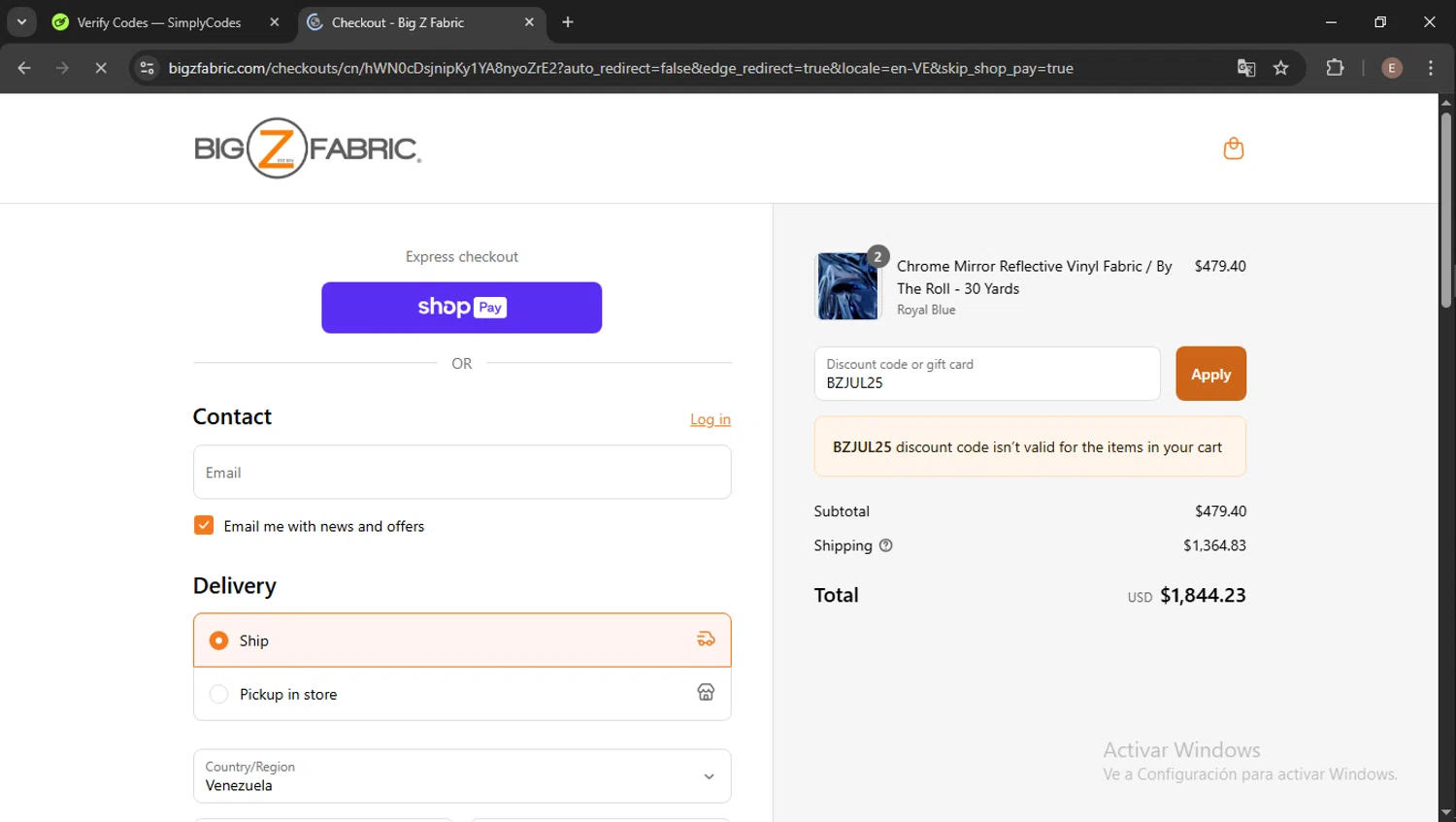
Task: Expand the Country/Region dropdown
Action: click(x=462, y=775)
